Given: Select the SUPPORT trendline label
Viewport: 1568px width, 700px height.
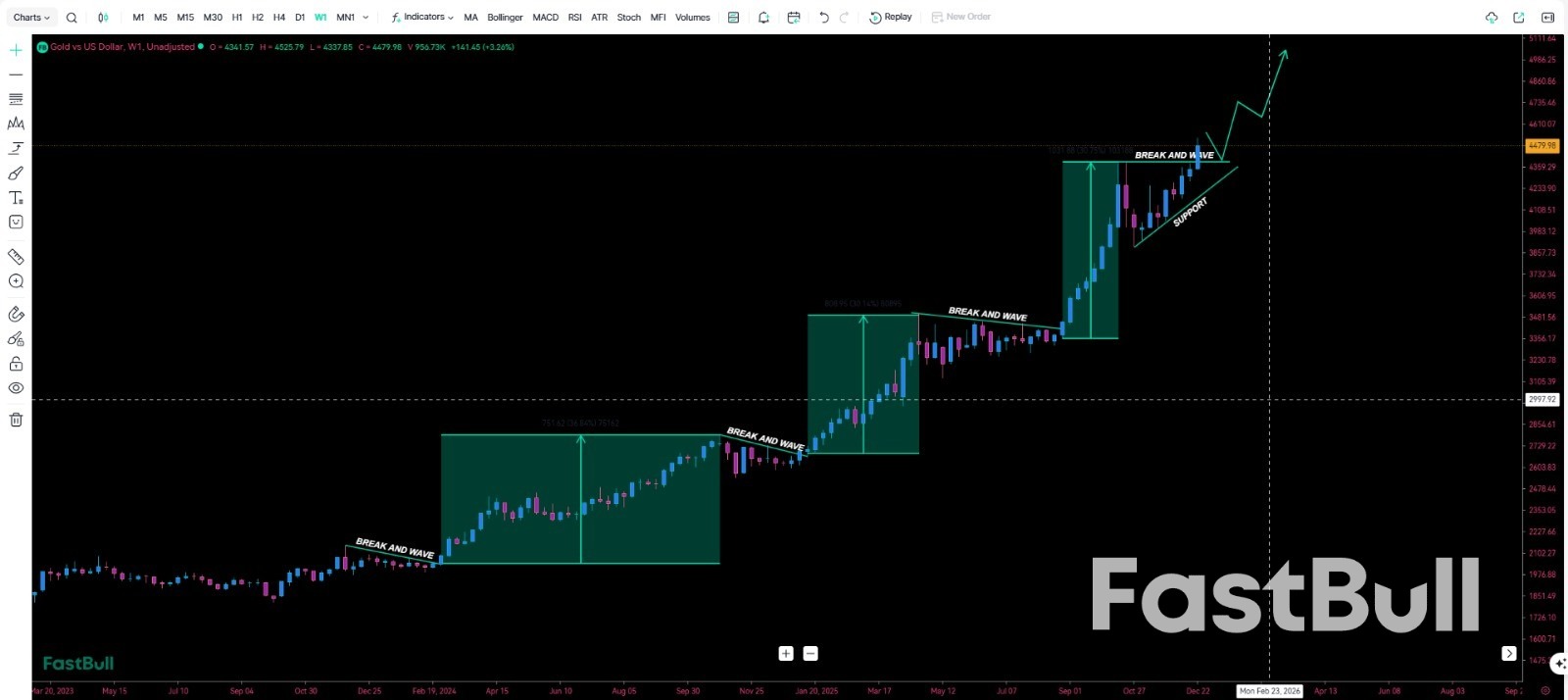Looking at the screenshot, I should pos(1190,212).
